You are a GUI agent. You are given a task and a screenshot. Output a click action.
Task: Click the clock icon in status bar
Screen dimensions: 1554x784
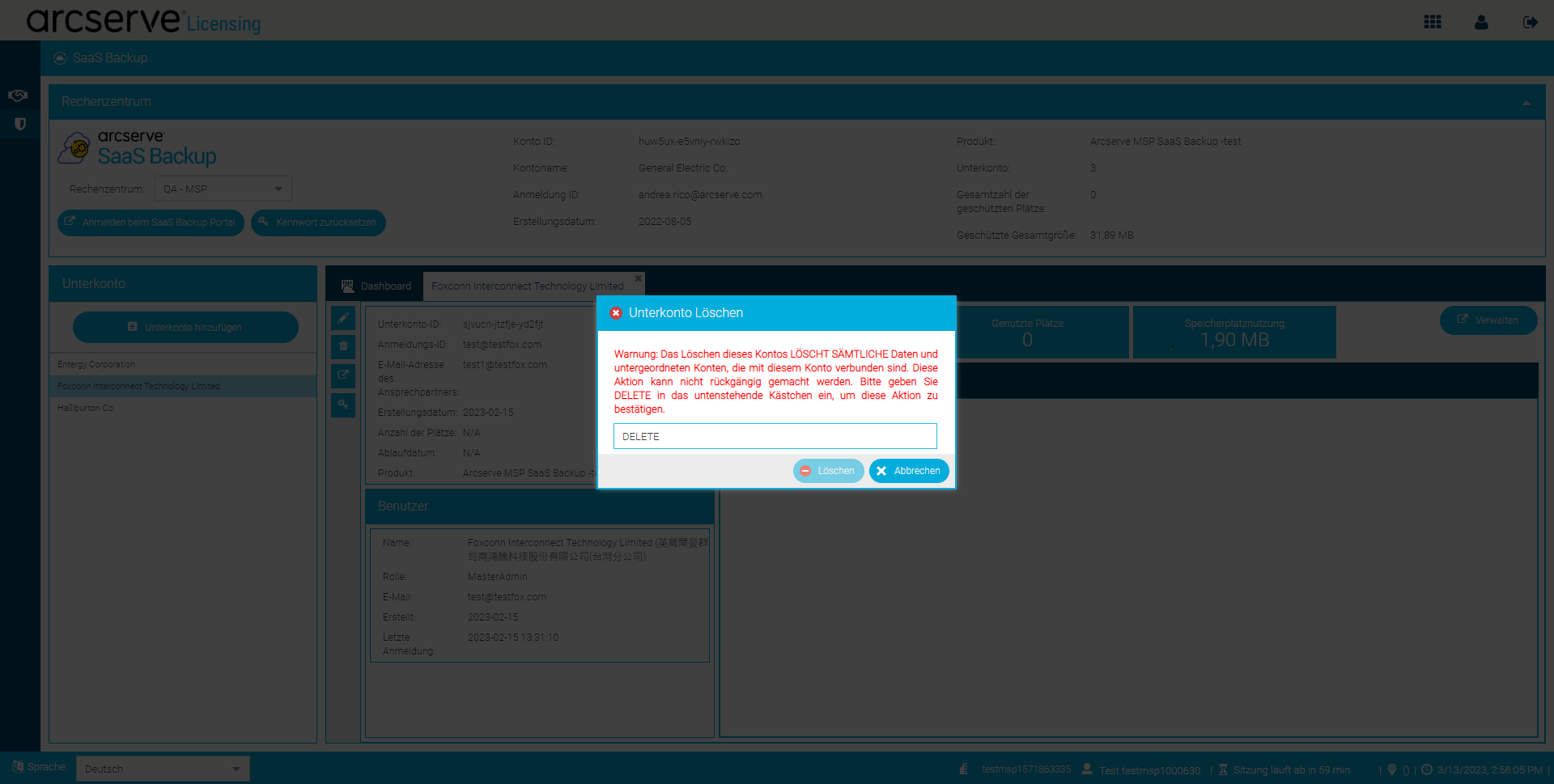(1427, 769)
